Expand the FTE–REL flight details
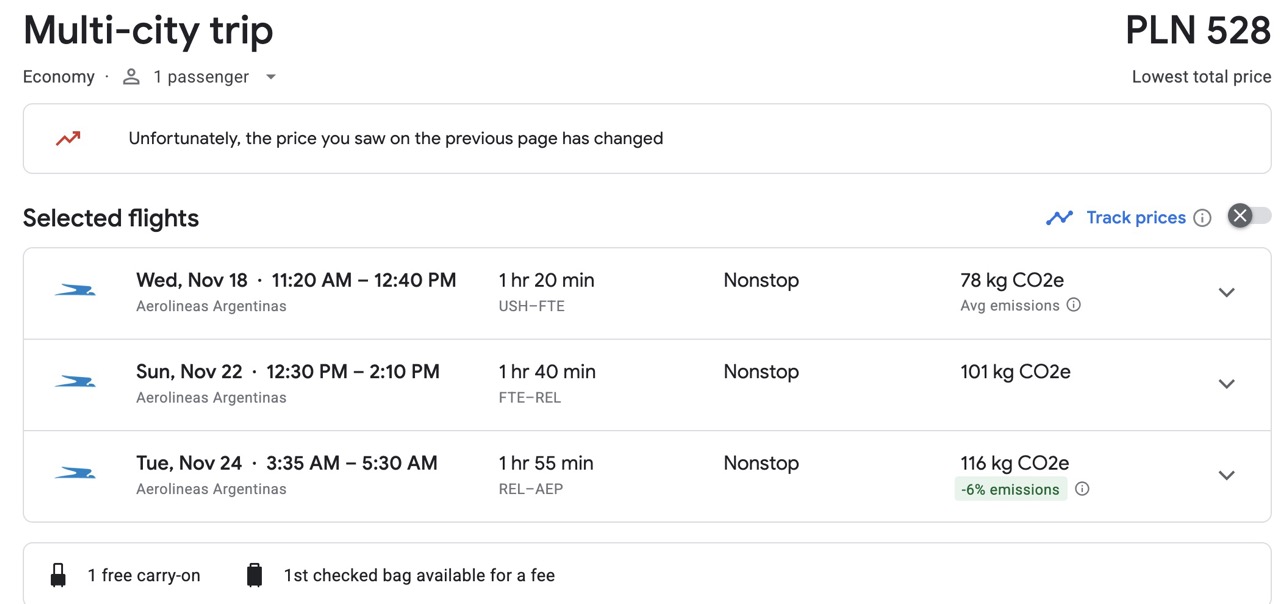 pyautogui.click(x=1227, y=384)
